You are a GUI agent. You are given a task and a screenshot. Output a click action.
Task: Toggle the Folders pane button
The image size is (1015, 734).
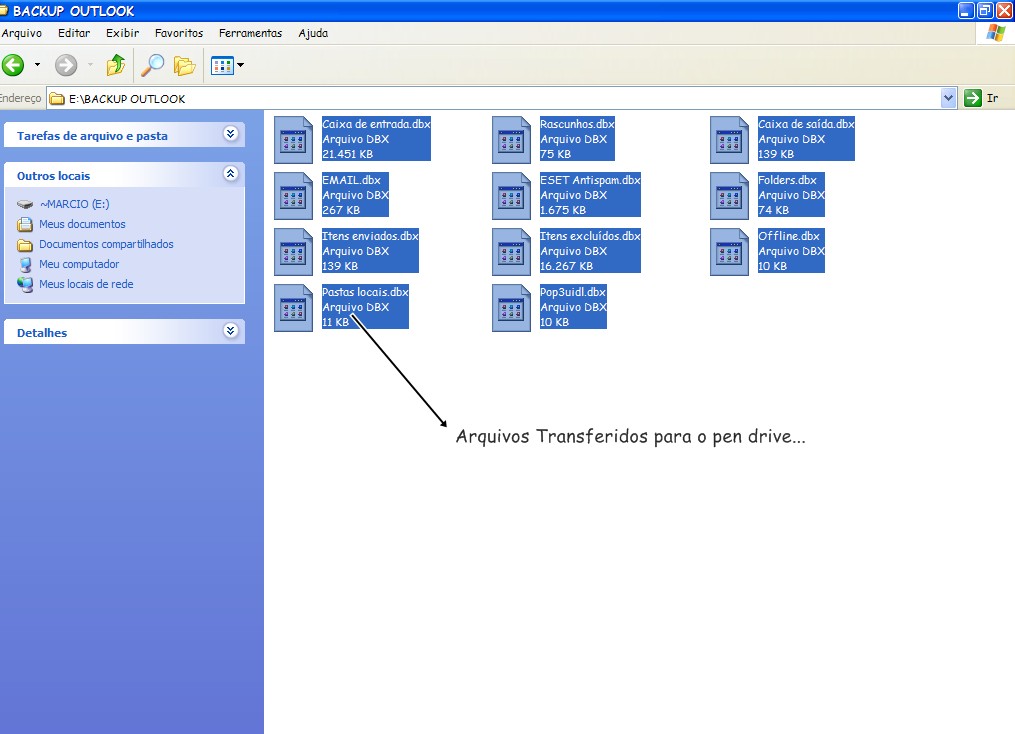(184, 65)
